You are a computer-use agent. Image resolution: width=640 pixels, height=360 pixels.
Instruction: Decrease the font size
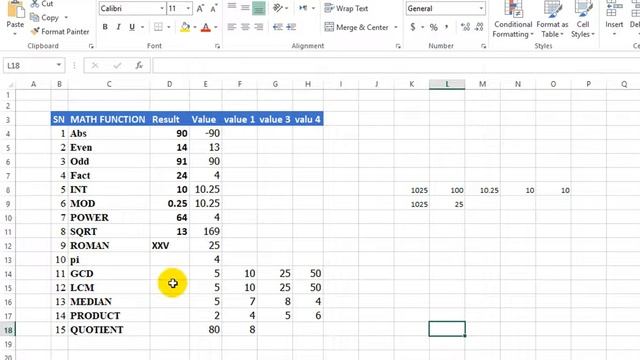click(214, 8)
